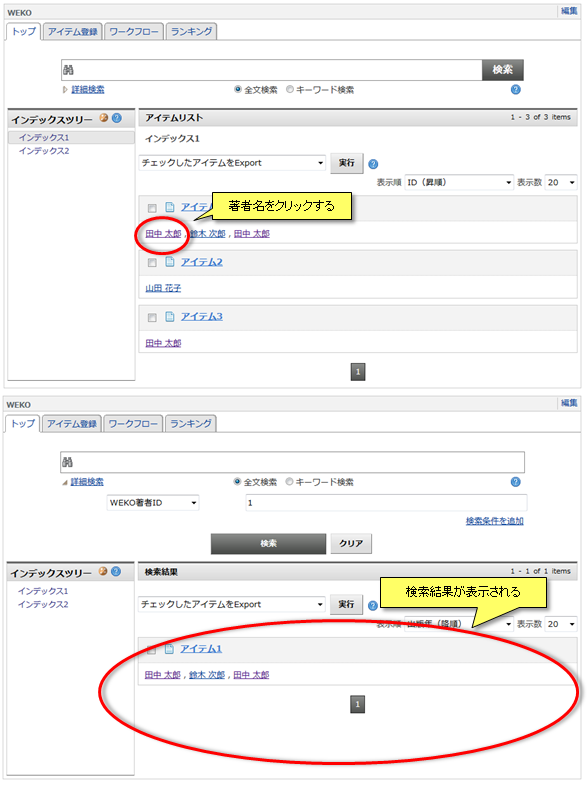Screen dimensions: 587x785
Task: Open アイテム1 link in search results
Action: [x=201, y=649]
